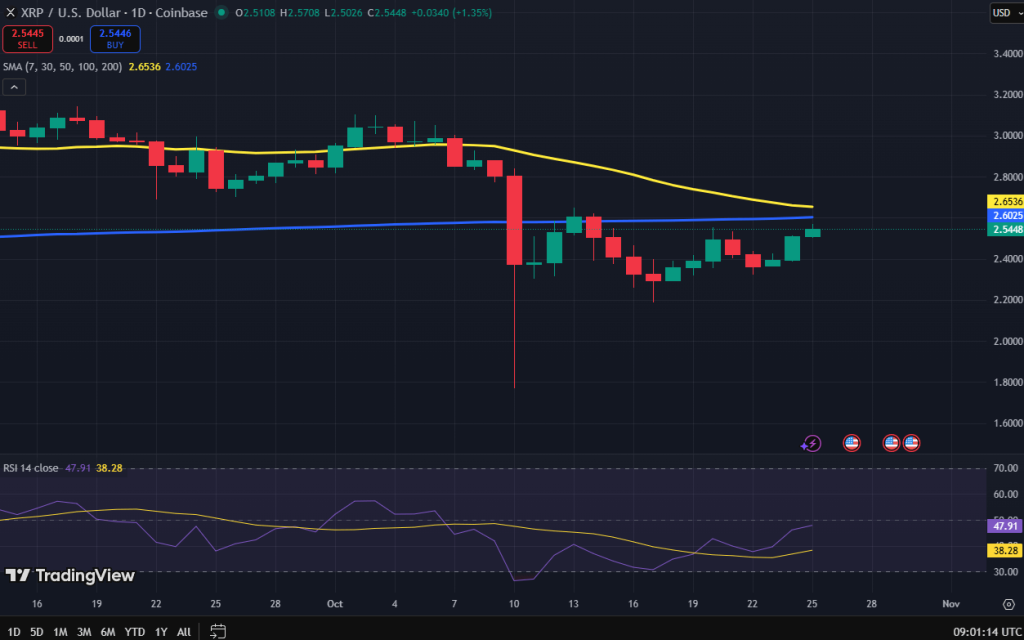Click the yellow 38.28 value in RSI legend
The width and height of the screenshot is (1024, 640).
109,468
